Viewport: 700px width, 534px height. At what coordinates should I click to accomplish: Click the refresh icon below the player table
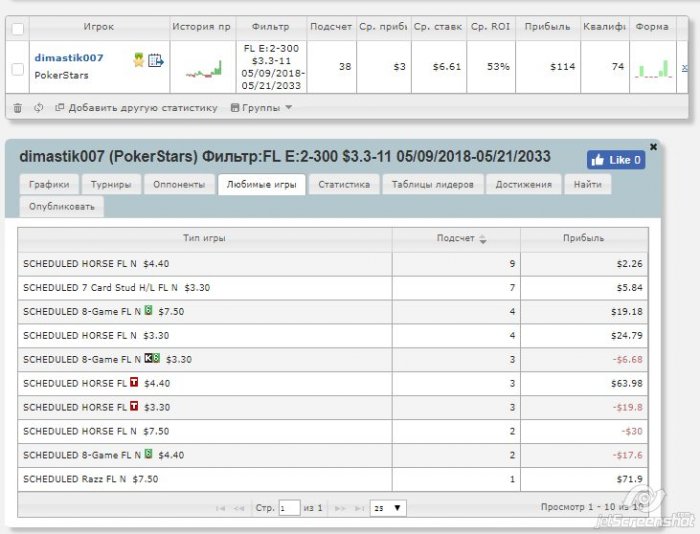point(38,108)
